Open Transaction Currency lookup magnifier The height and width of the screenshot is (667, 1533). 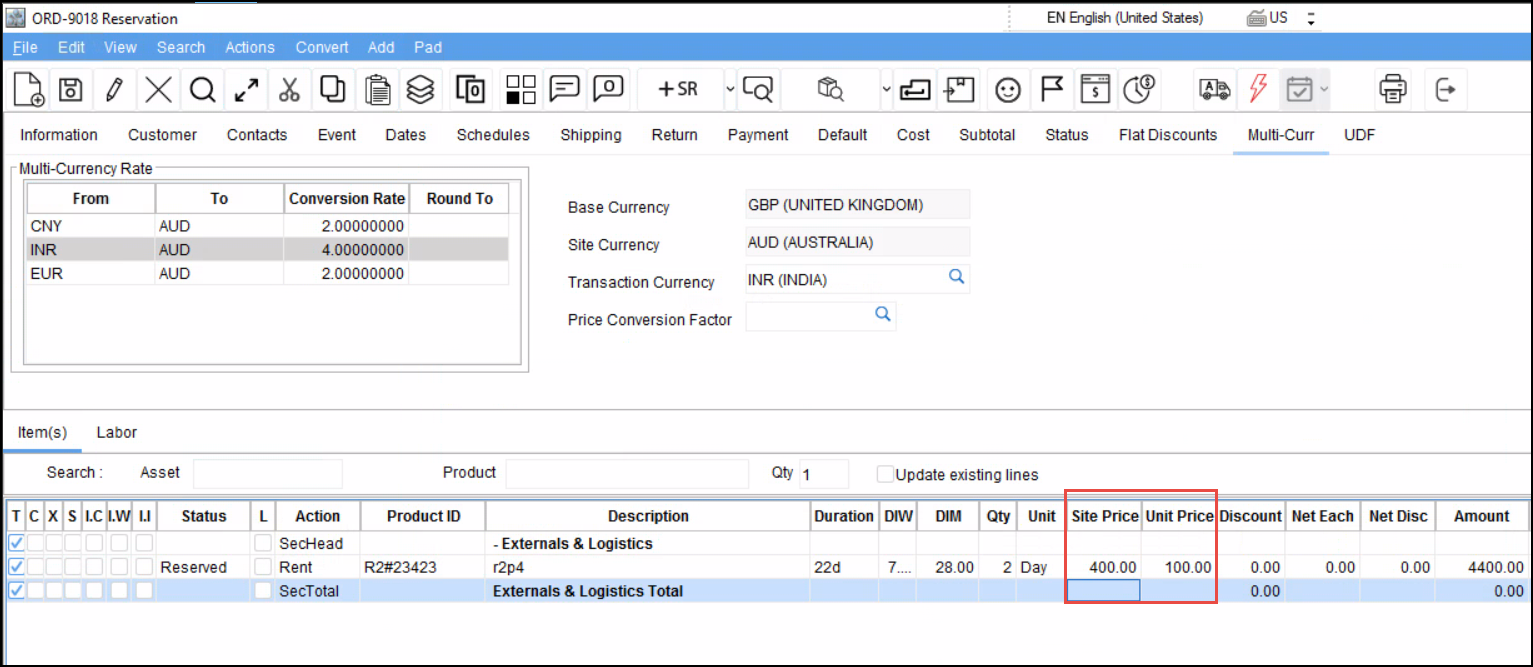coord(956,277)
